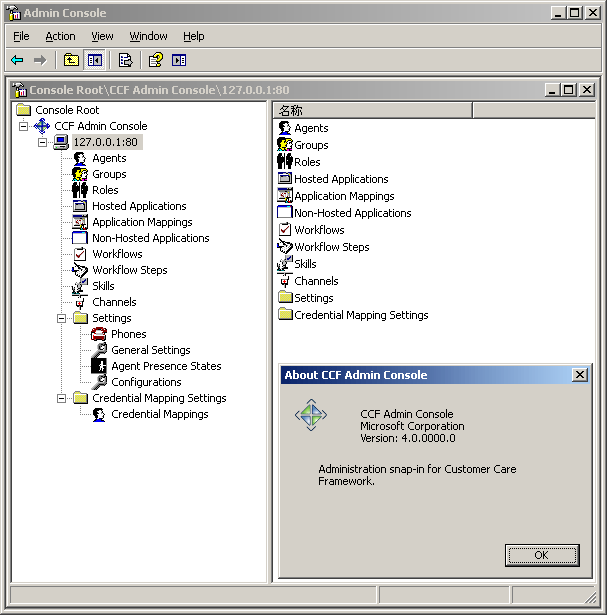Select Roles icon in the tree
The width and height of the screenshot is (607, 615).
click(80, 190)
